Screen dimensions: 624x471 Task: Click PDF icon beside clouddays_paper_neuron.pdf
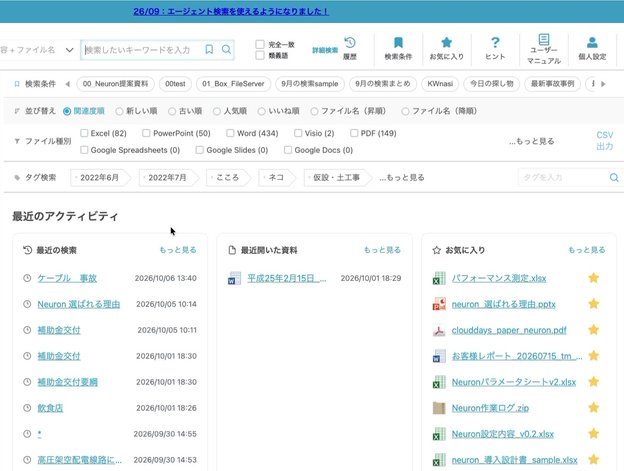(439, 330)
